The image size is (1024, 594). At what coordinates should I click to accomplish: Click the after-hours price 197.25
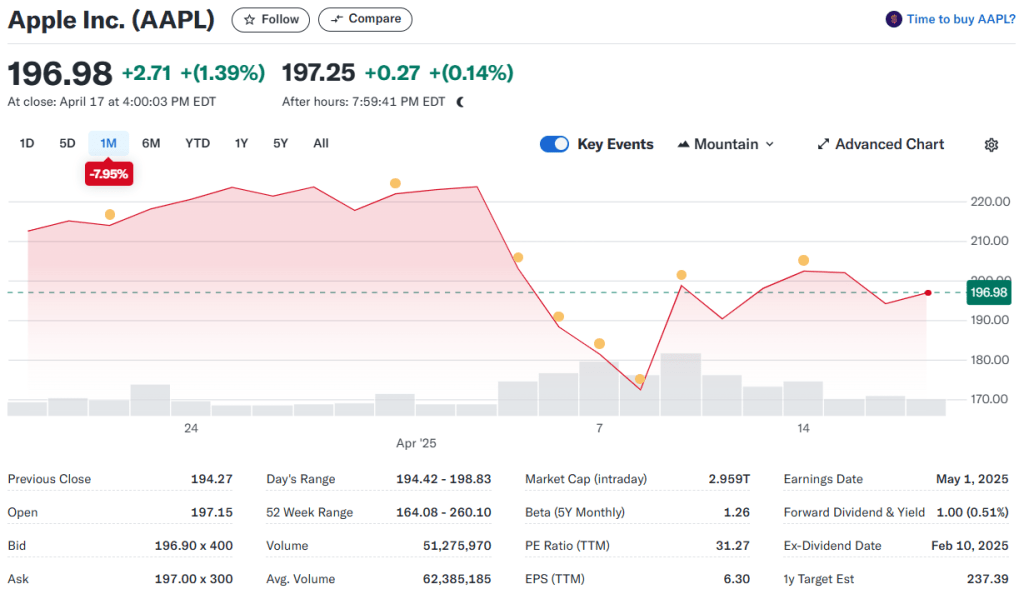[319, 72]
